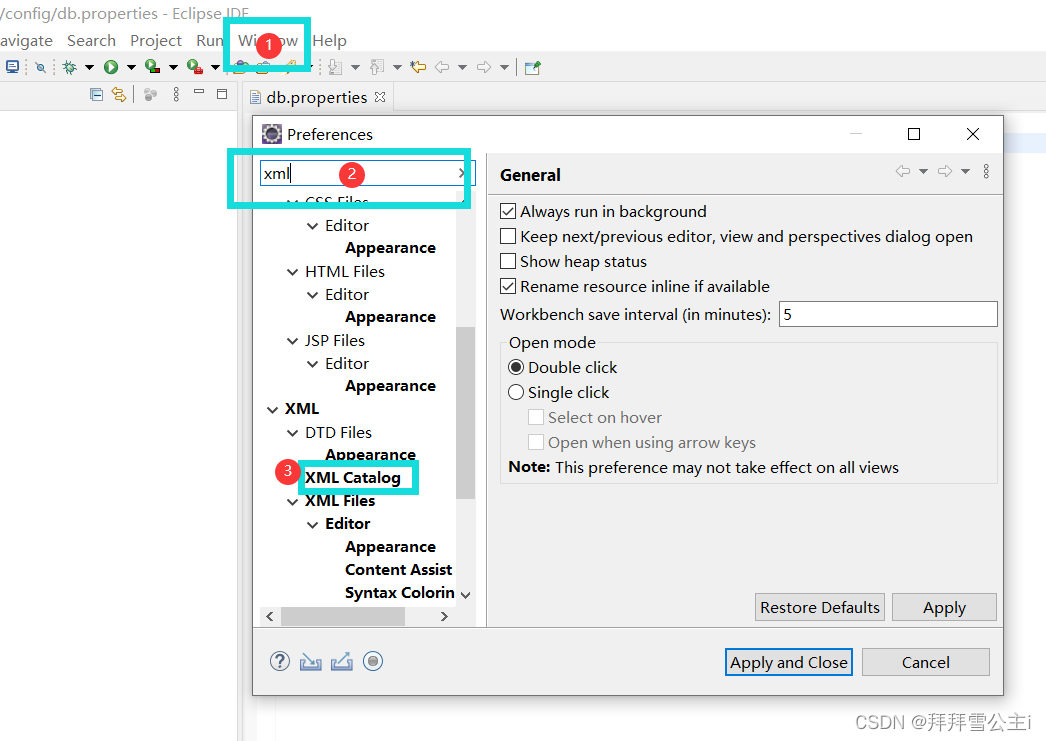Open Preferences back history dropdown
The height and width of the screenshot is (741, 1046).
[923, 172]
